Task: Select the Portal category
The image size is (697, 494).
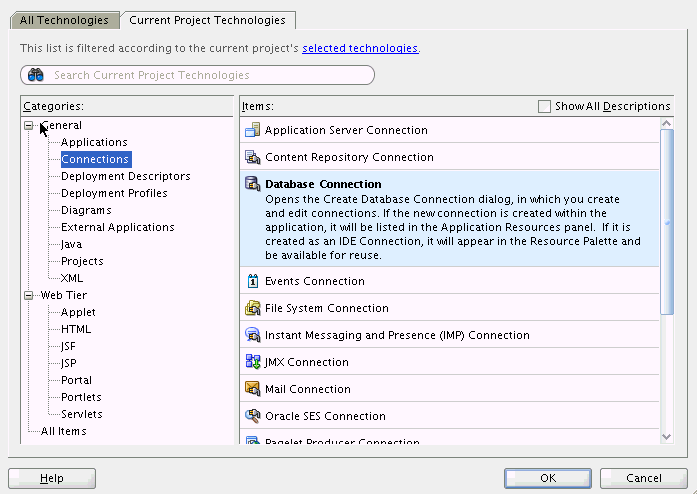Action: pos(76,380)
